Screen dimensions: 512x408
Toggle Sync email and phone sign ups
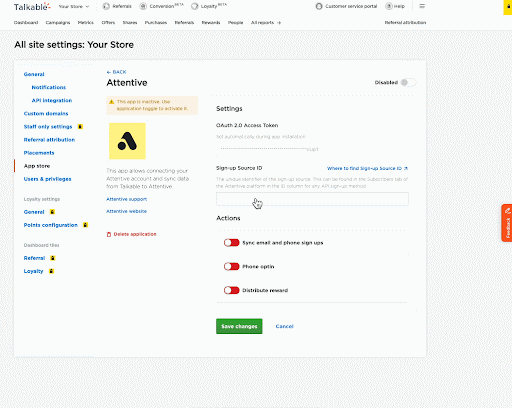(x=232, y=243)
